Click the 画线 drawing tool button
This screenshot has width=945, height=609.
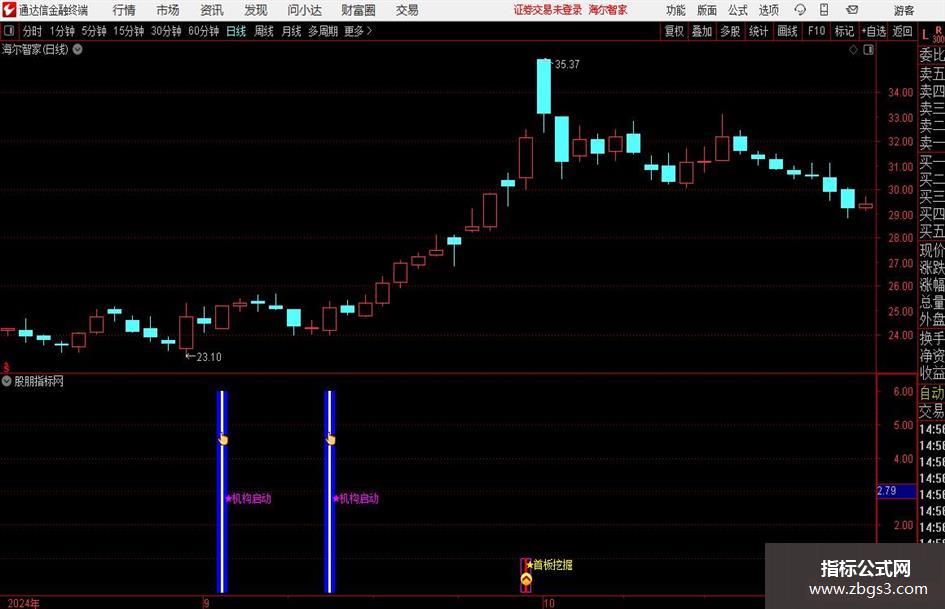point(787,31)
